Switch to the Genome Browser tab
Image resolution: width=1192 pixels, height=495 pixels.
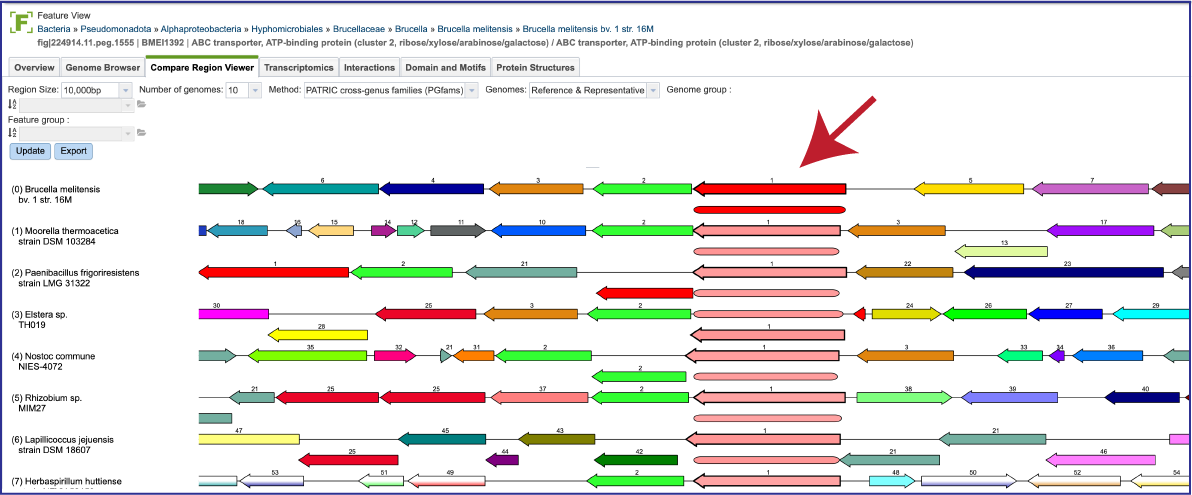[102, 68]
